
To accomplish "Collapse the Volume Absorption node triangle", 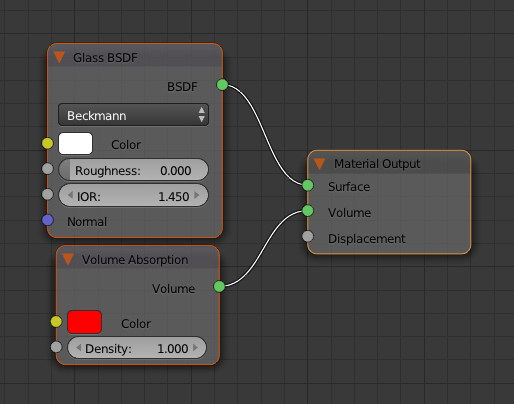I will pyautogui.click(x=68, y=259).
